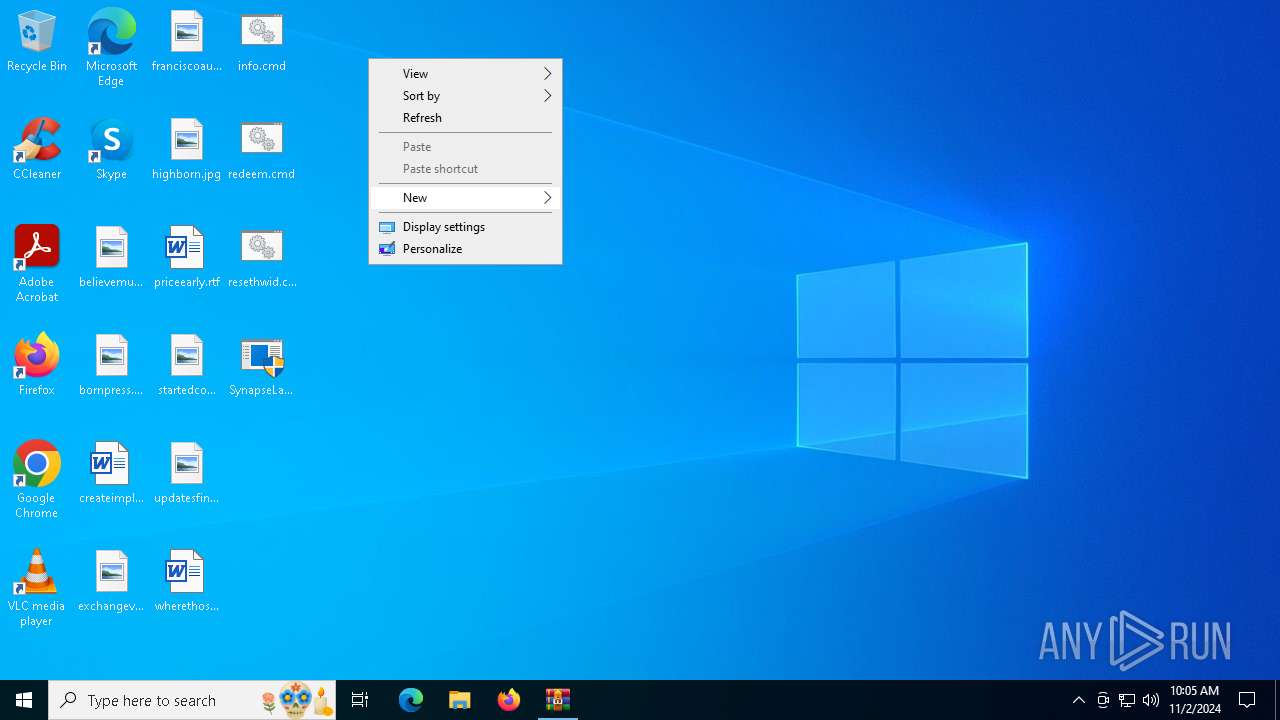The image size is (1280, 720).
Task: Click the Show desktop taskbar sliver
Action: coord(1277,700)
